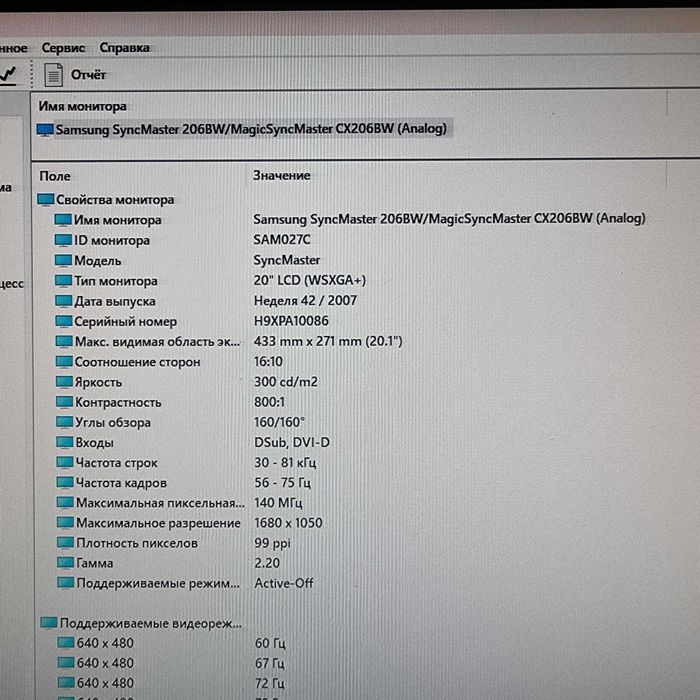Click the graph icon in toolbar

point(8,74)
